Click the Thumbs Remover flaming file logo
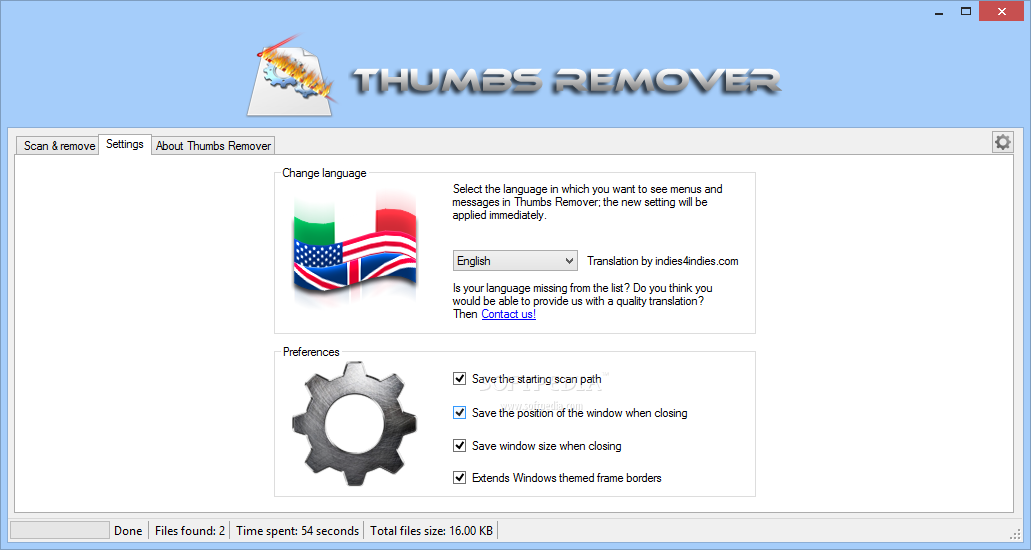The height and width of the screenshot is (550, 1031). click(293, 77)
